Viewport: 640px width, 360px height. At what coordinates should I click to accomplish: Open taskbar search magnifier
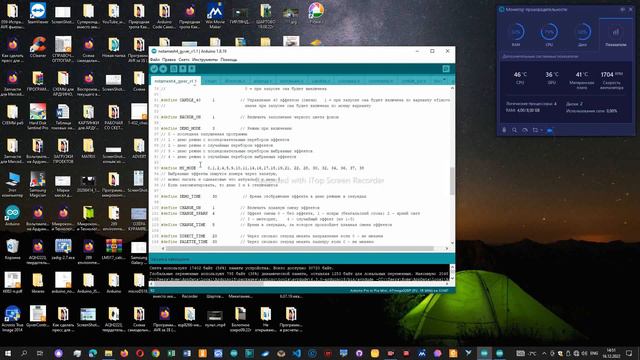(24, 353)
